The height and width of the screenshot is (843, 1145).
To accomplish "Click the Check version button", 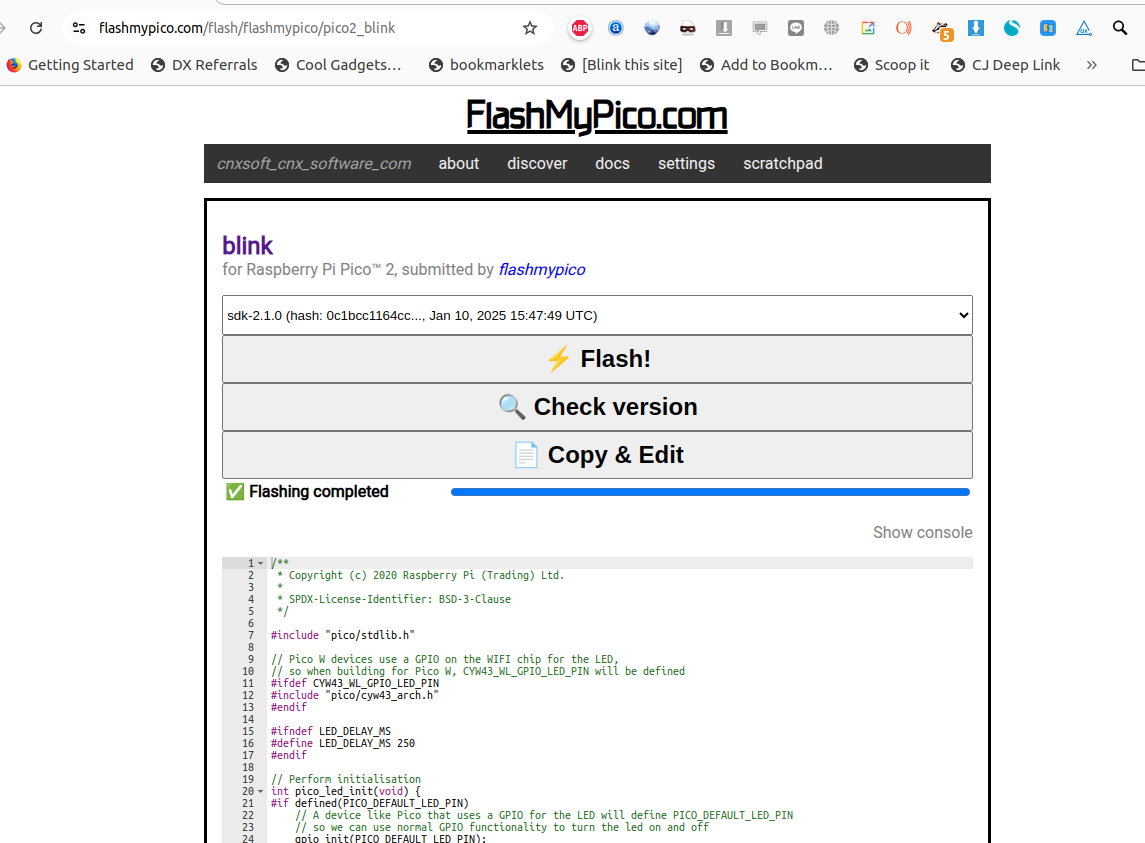I will tap(597, 407).
